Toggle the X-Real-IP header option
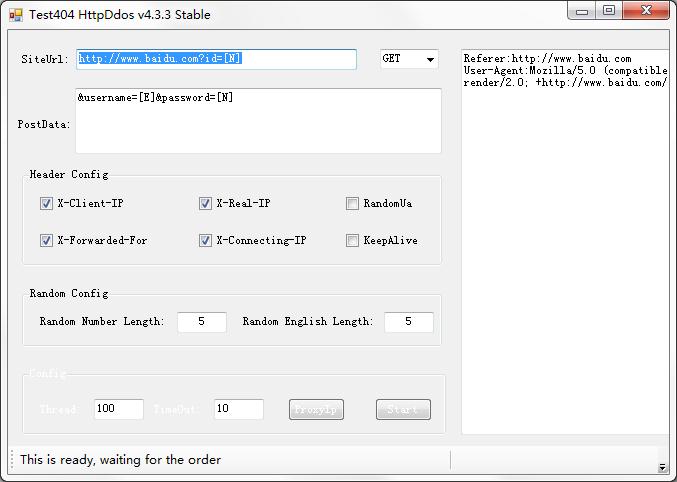677x482 pixels. click(205, 203)
